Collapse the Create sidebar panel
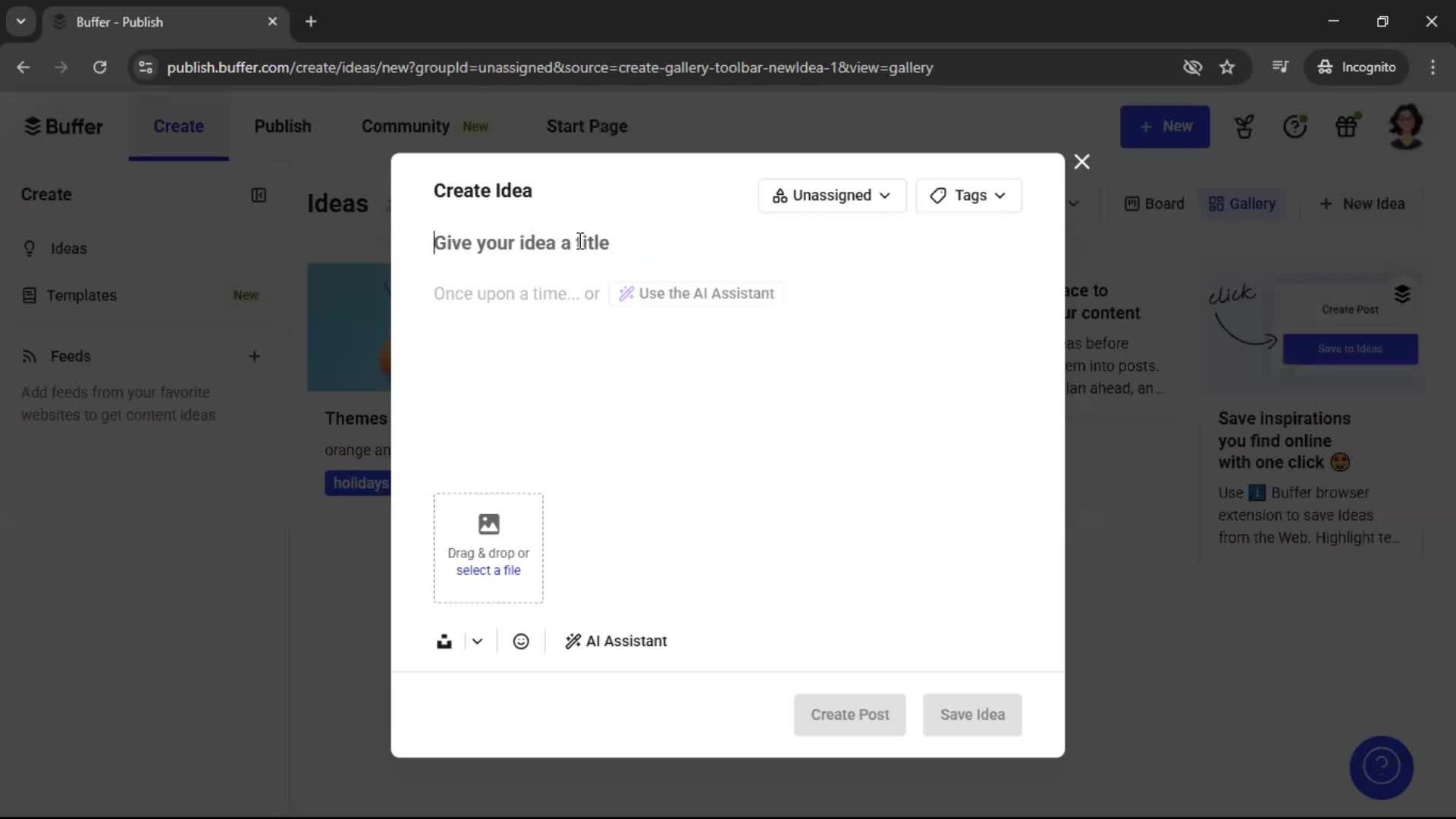Screen dimensions: 1456x819 (259, 196)
